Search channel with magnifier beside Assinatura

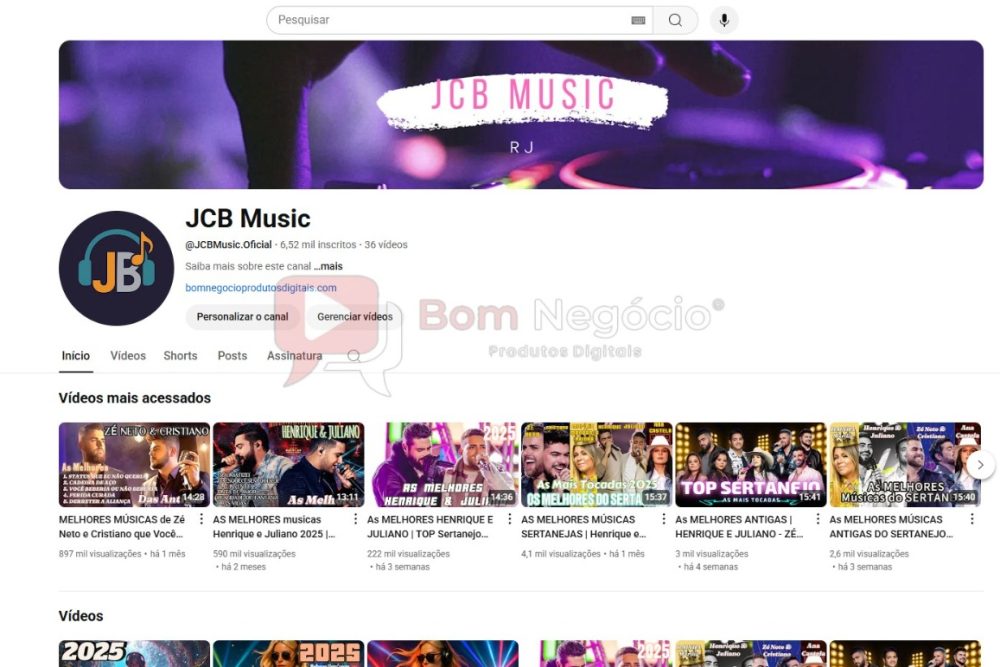354,356
